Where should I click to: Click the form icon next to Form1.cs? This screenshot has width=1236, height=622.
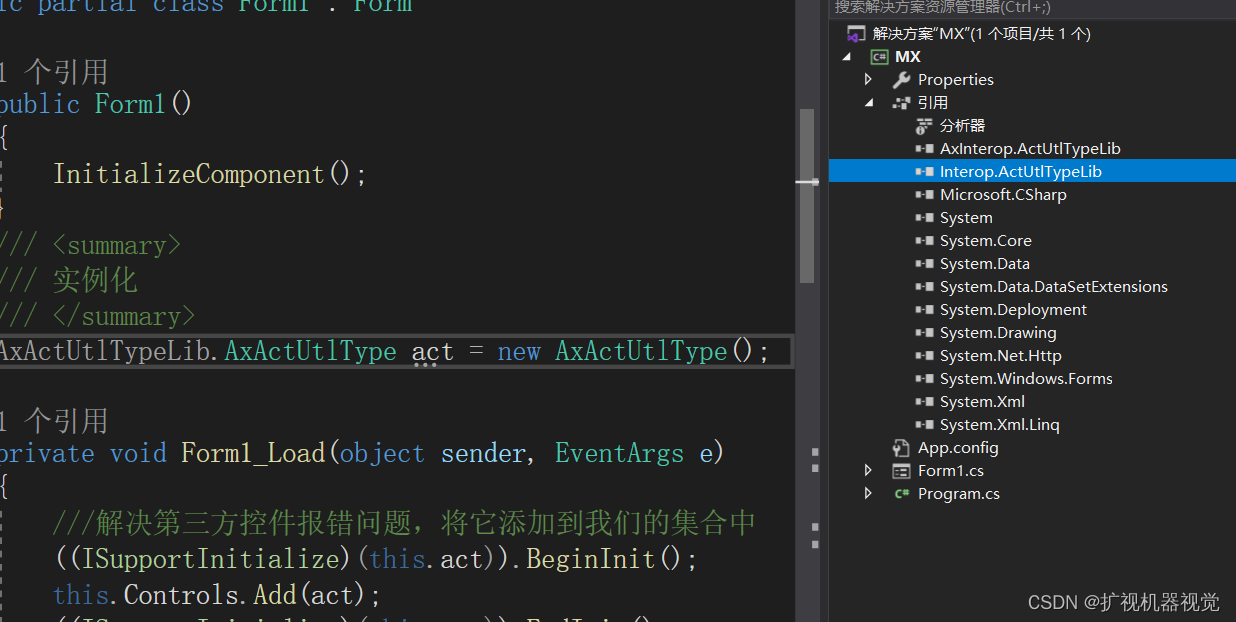(x=902, y=470)
